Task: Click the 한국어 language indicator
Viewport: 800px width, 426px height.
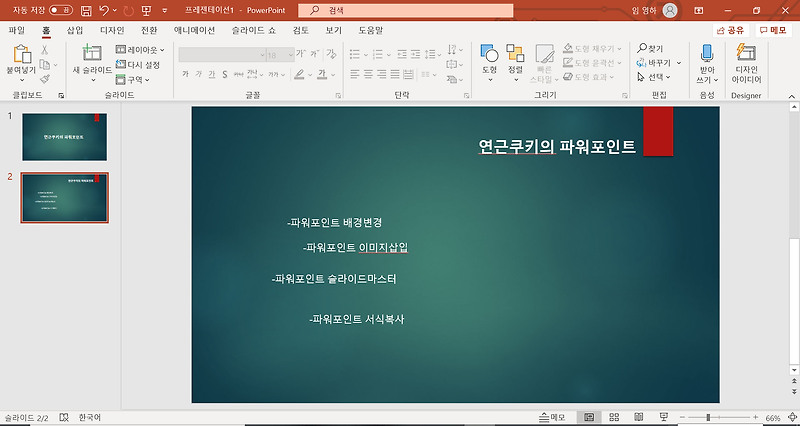Action: 90,417
